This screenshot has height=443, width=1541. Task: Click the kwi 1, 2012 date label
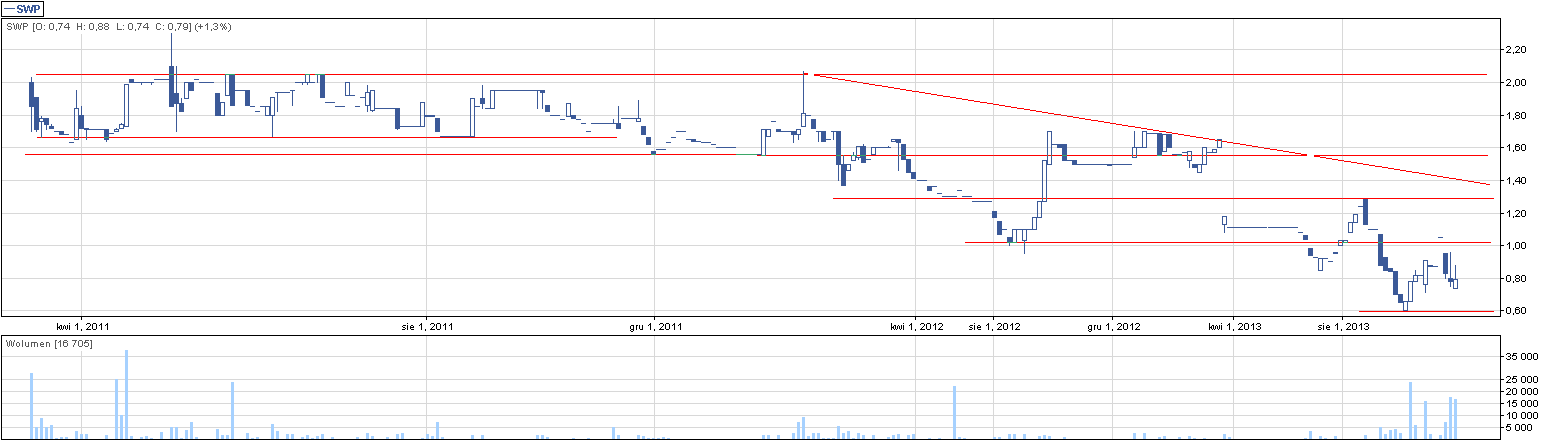[x=917, y=326]
